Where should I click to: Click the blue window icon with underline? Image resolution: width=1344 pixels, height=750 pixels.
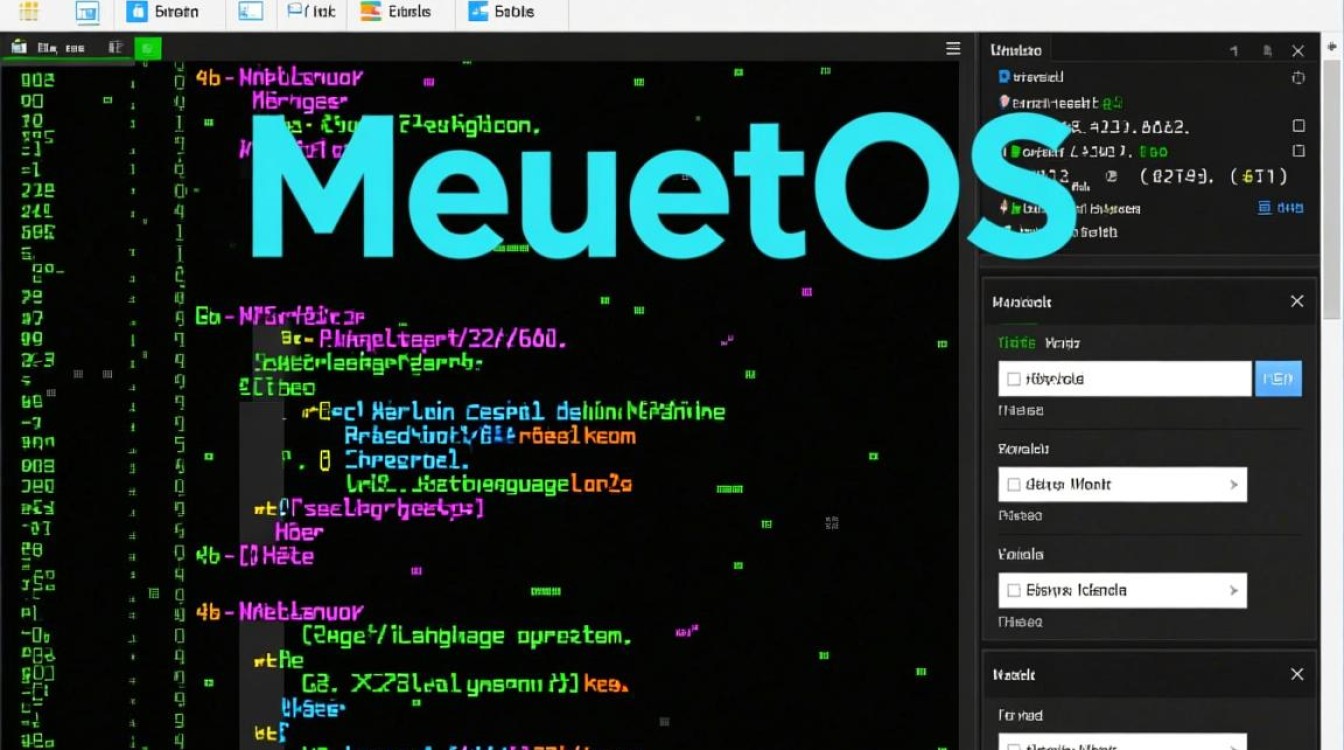88,12
